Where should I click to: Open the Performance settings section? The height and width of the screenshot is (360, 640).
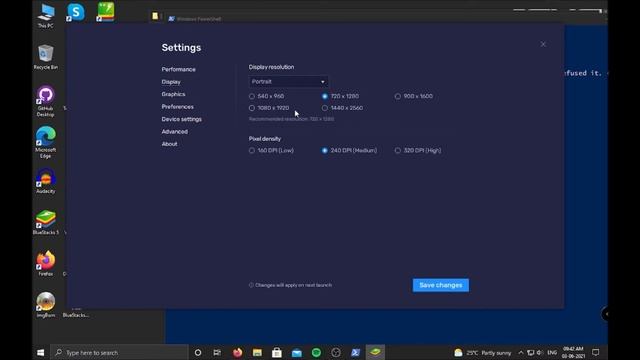(x=178, y=69)
